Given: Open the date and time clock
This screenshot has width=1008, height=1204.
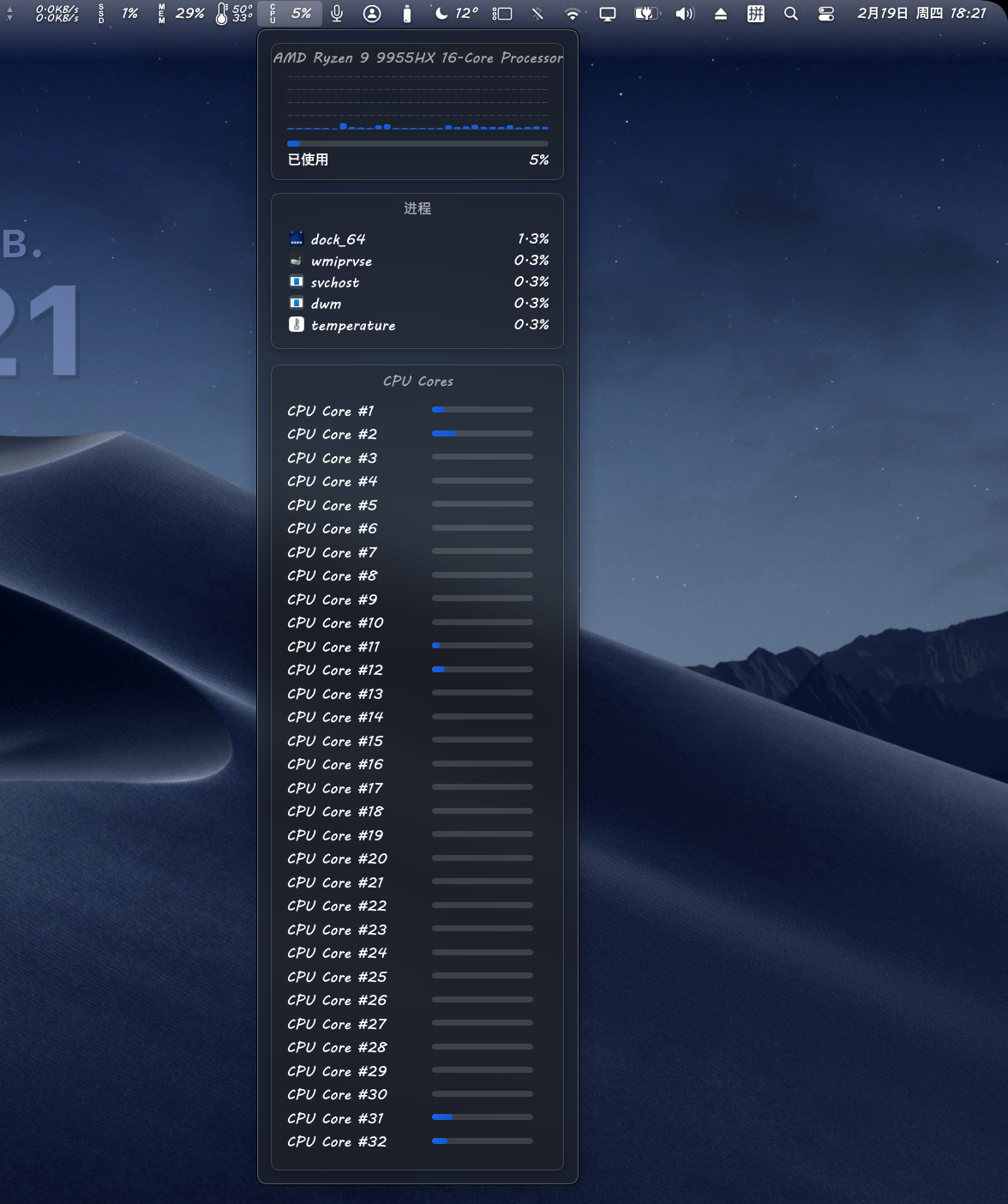Looking at the screenshot, I should (921, 14).
